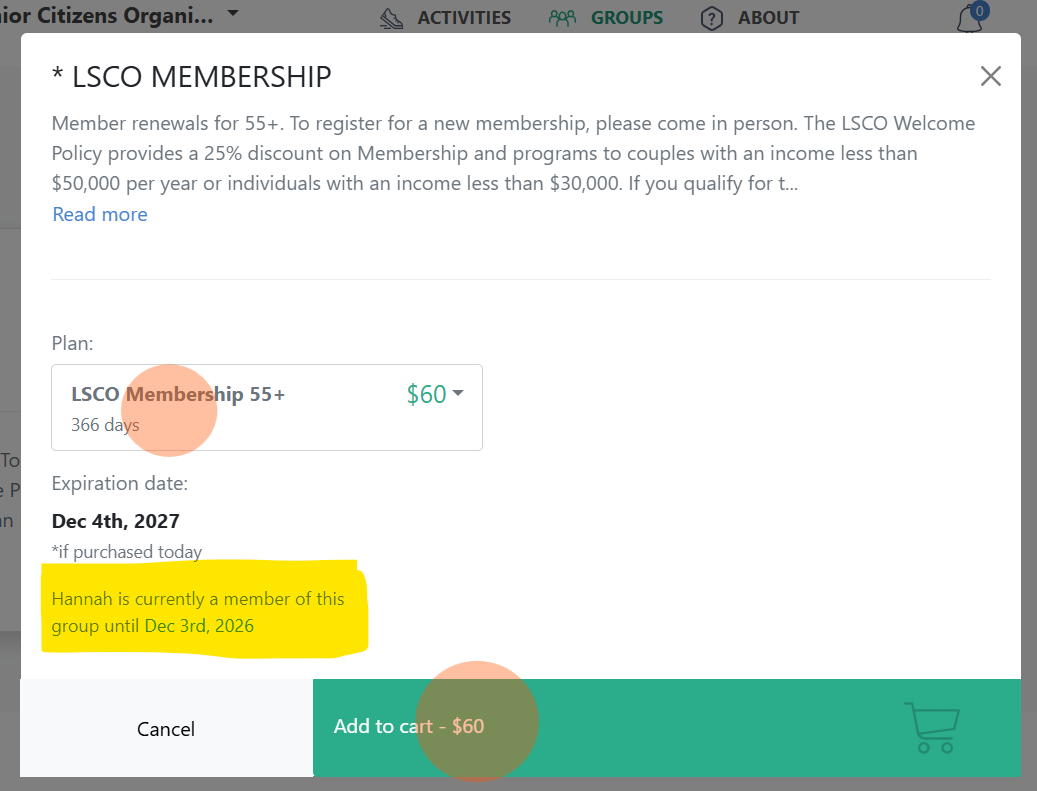Click the * LSCO MEMBERSHIP heading
This screenshot has width=1037, height=791.
pyautogui.click(x=191, y=76)
